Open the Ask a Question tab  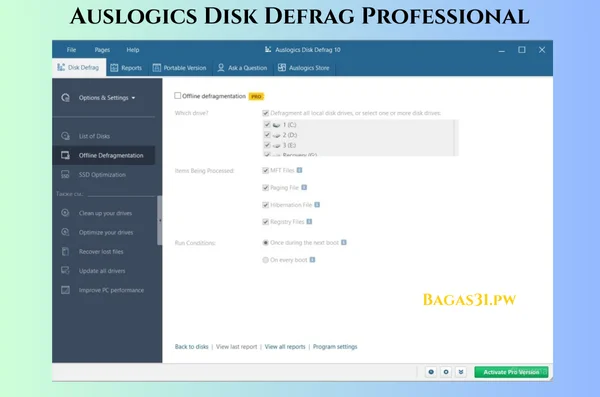242,68
